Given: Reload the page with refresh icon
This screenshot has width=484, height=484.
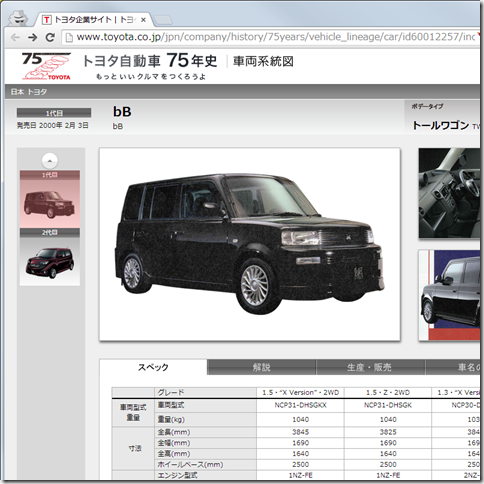Looking at the screenshot, I should click(x=50, y=37).
